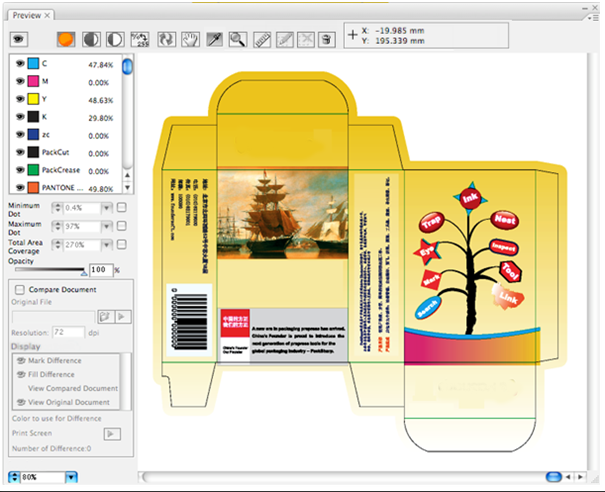
Task: Hide the Cyan (C) separation
Action: [x=19, y=63]
